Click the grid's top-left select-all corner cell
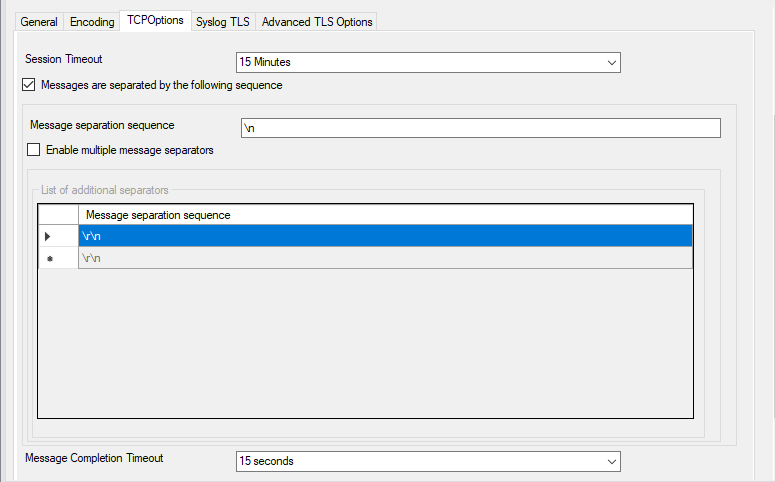Viewport: 775px width, 482px height. click(58, 215)
